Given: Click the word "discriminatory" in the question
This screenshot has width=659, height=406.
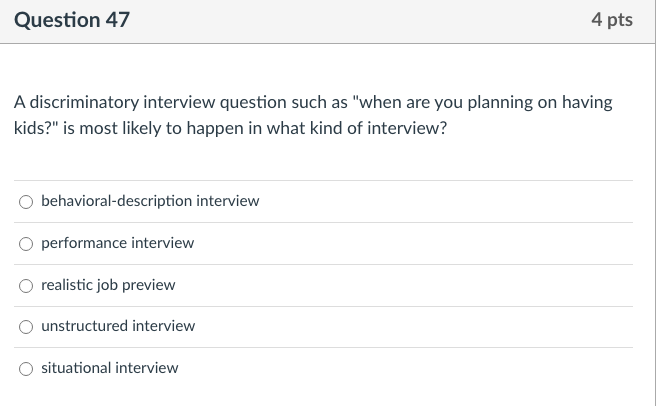Looking at the screenshot, I should tap(78, 103).
